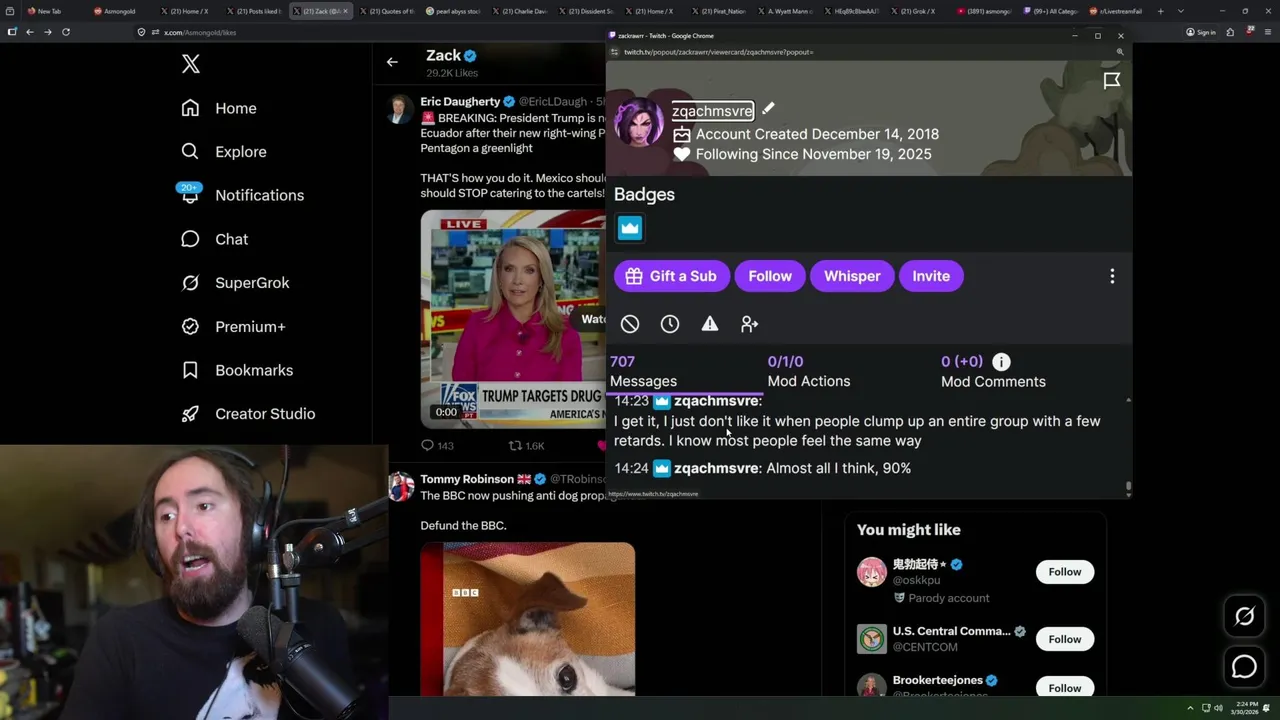Open the browser hamburger menu
The height and width of the screenshot is (720, 1280).
pyautogui.click(x=1267, y=32)
